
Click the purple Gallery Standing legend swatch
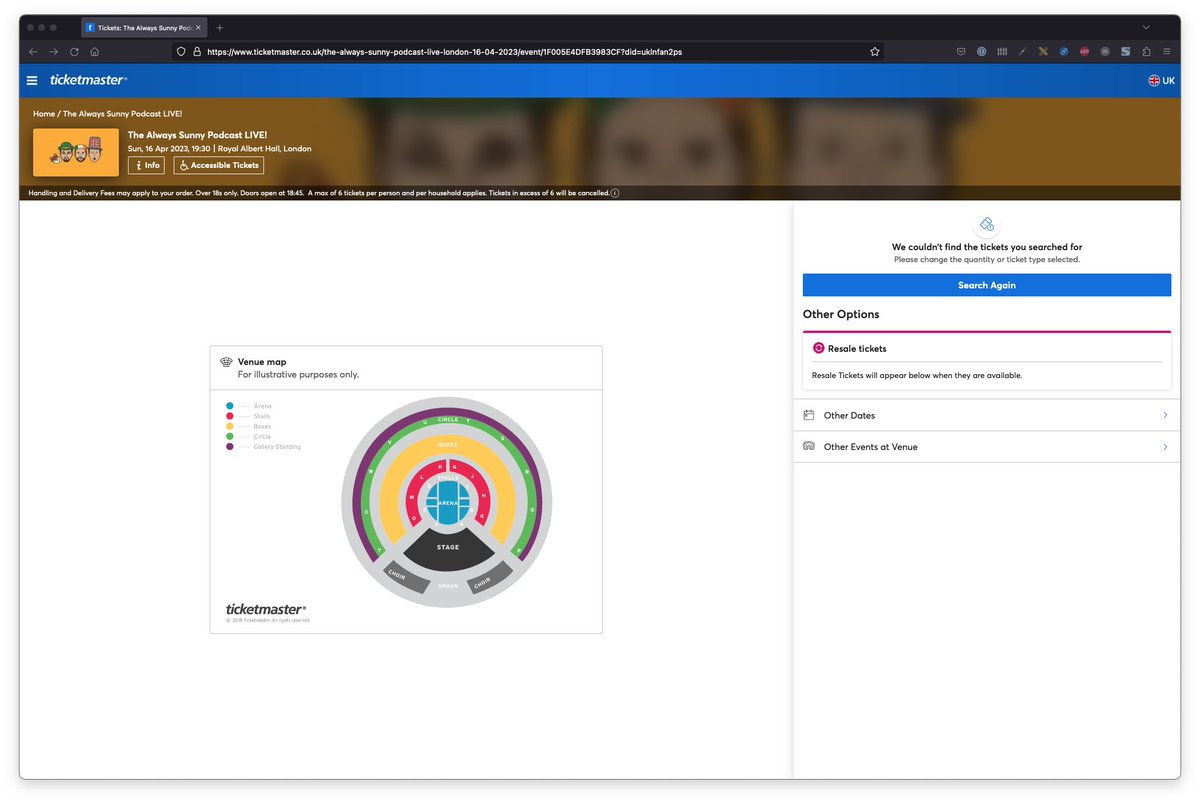click(230, 447)
